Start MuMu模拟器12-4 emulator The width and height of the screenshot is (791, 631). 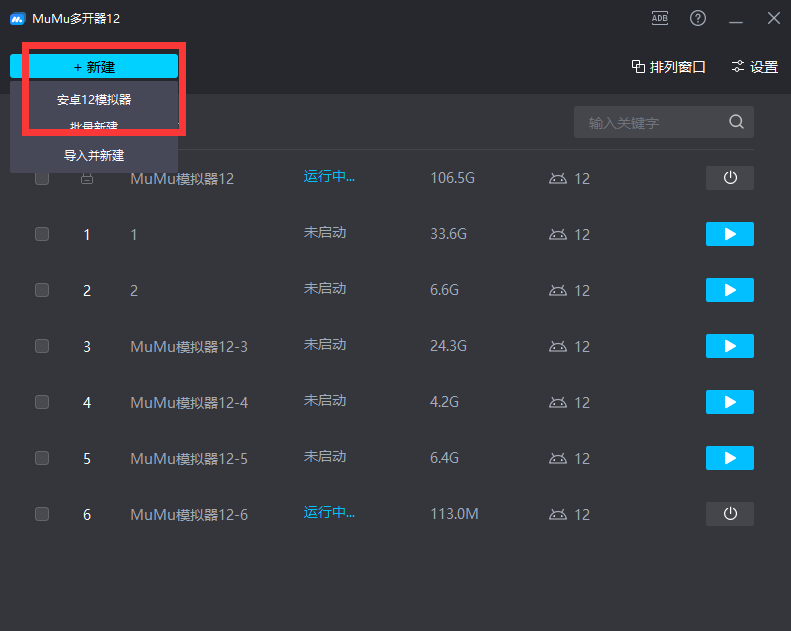pyautogui.click(x=729, y=402)
